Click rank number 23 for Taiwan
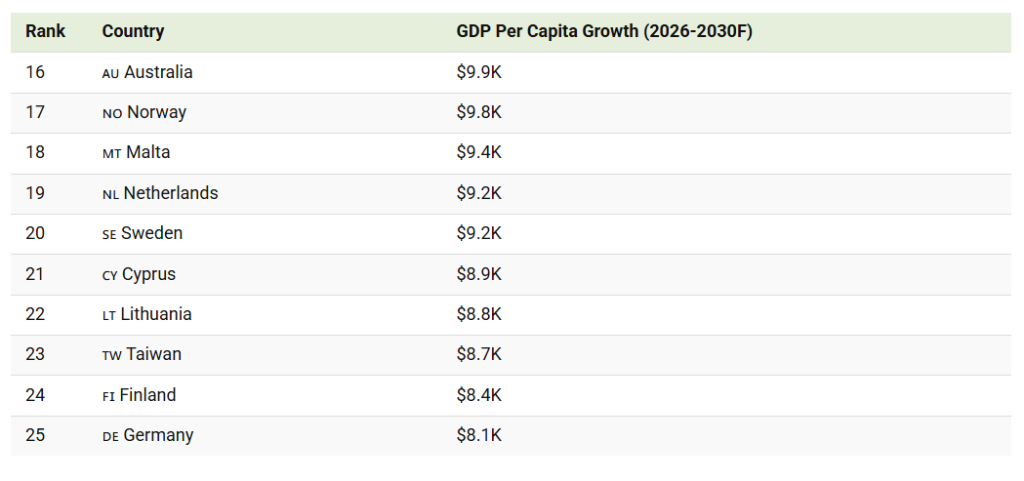 tap(35, 355)
